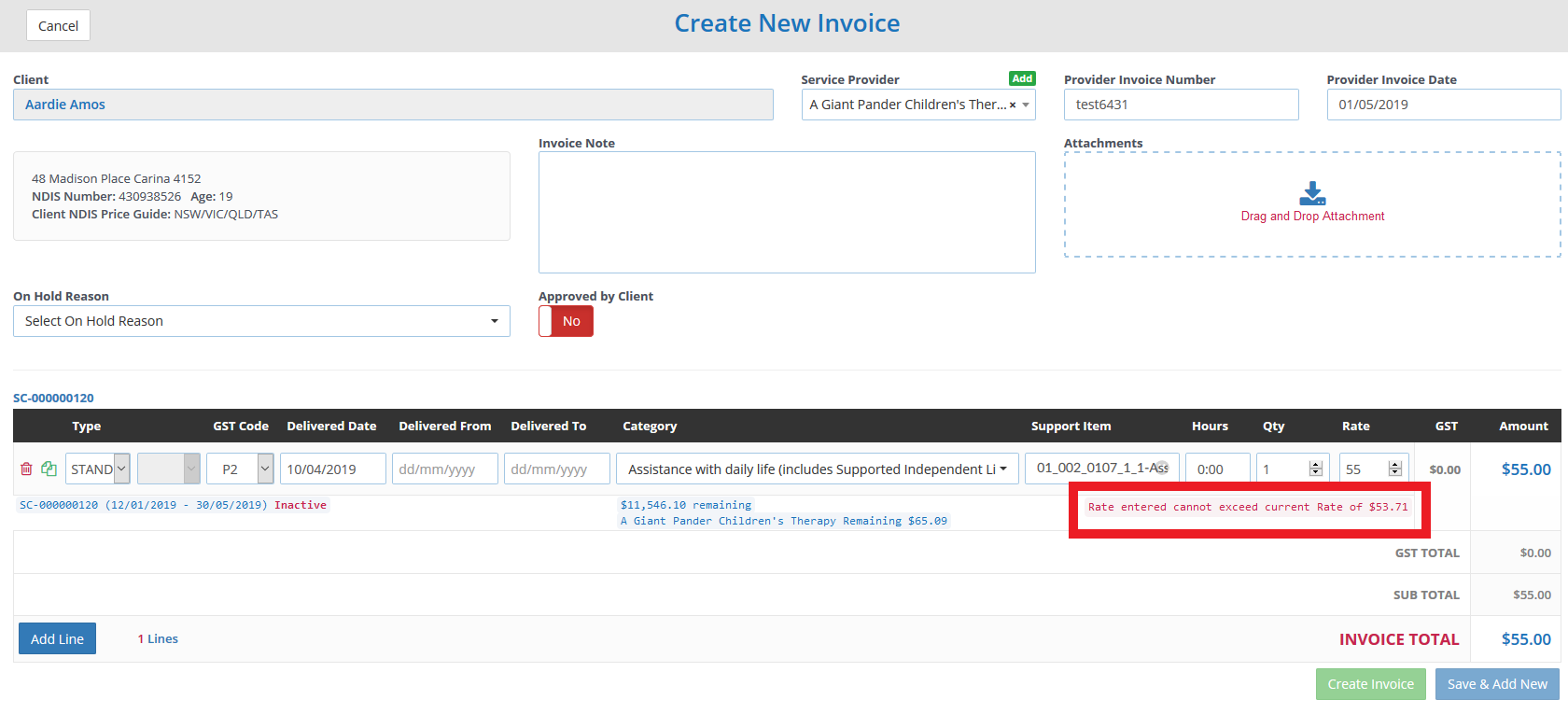Viewport: 1568px width, 714px height.
Task: Open the SC-000000120 service agreement link
Action: point(53,398)
